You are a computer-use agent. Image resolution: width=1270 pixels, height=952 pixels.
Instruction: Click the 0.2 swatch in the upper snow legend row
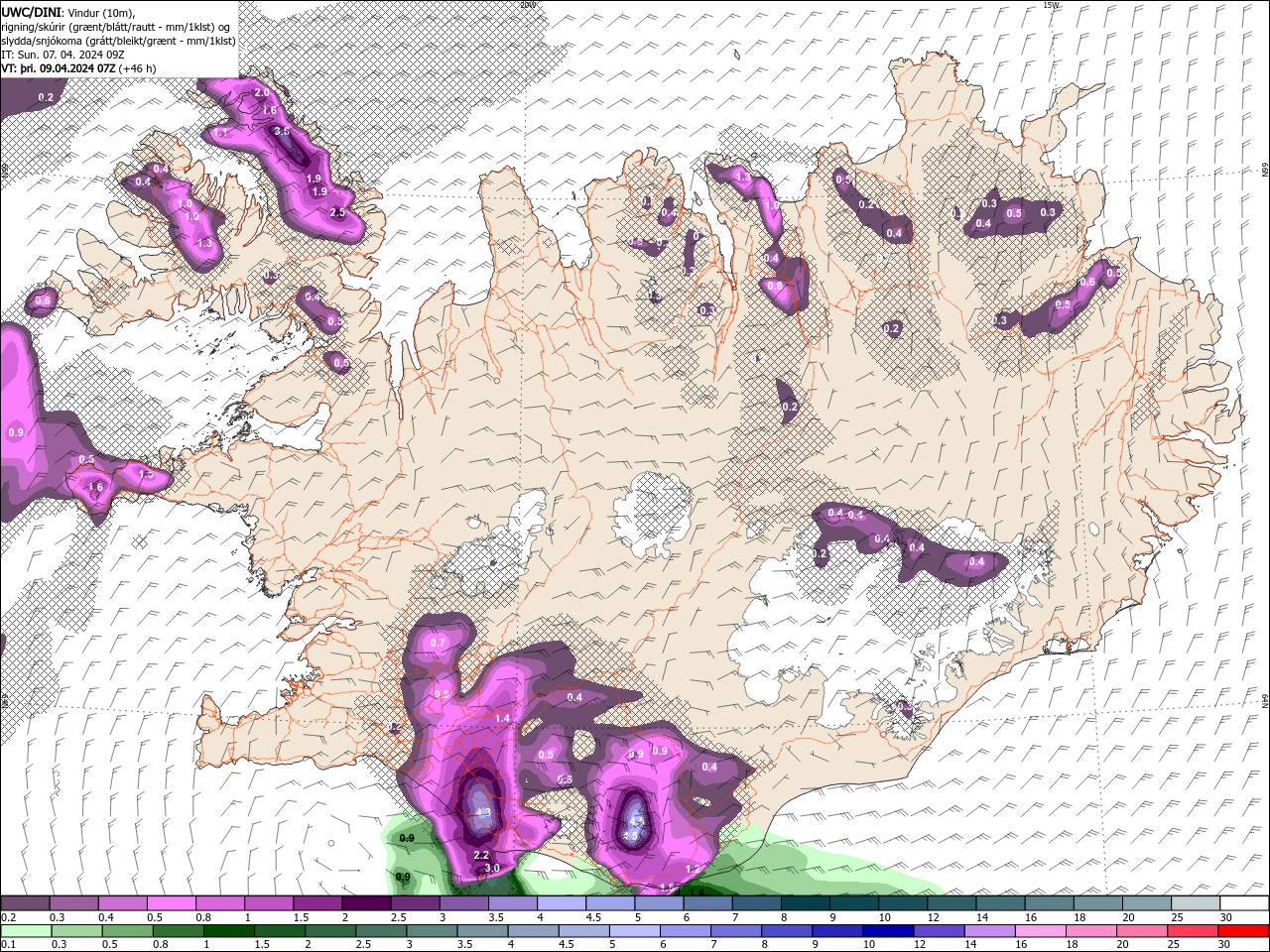point(25,903)
